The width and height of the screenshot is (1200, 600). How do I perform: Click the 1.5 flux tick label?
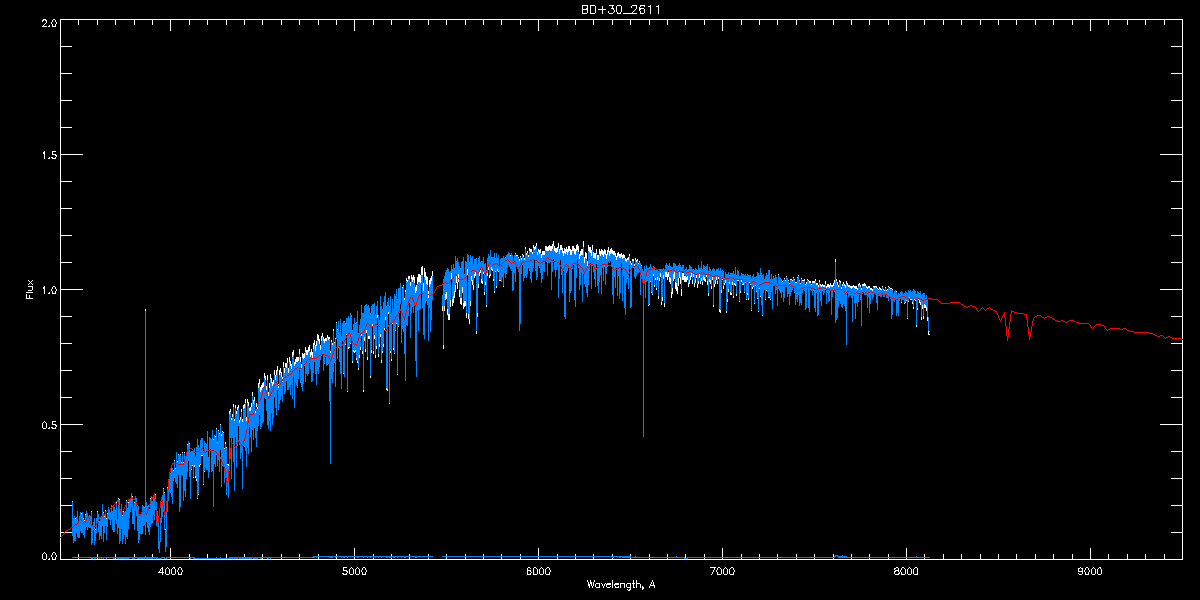pos(48,155)
